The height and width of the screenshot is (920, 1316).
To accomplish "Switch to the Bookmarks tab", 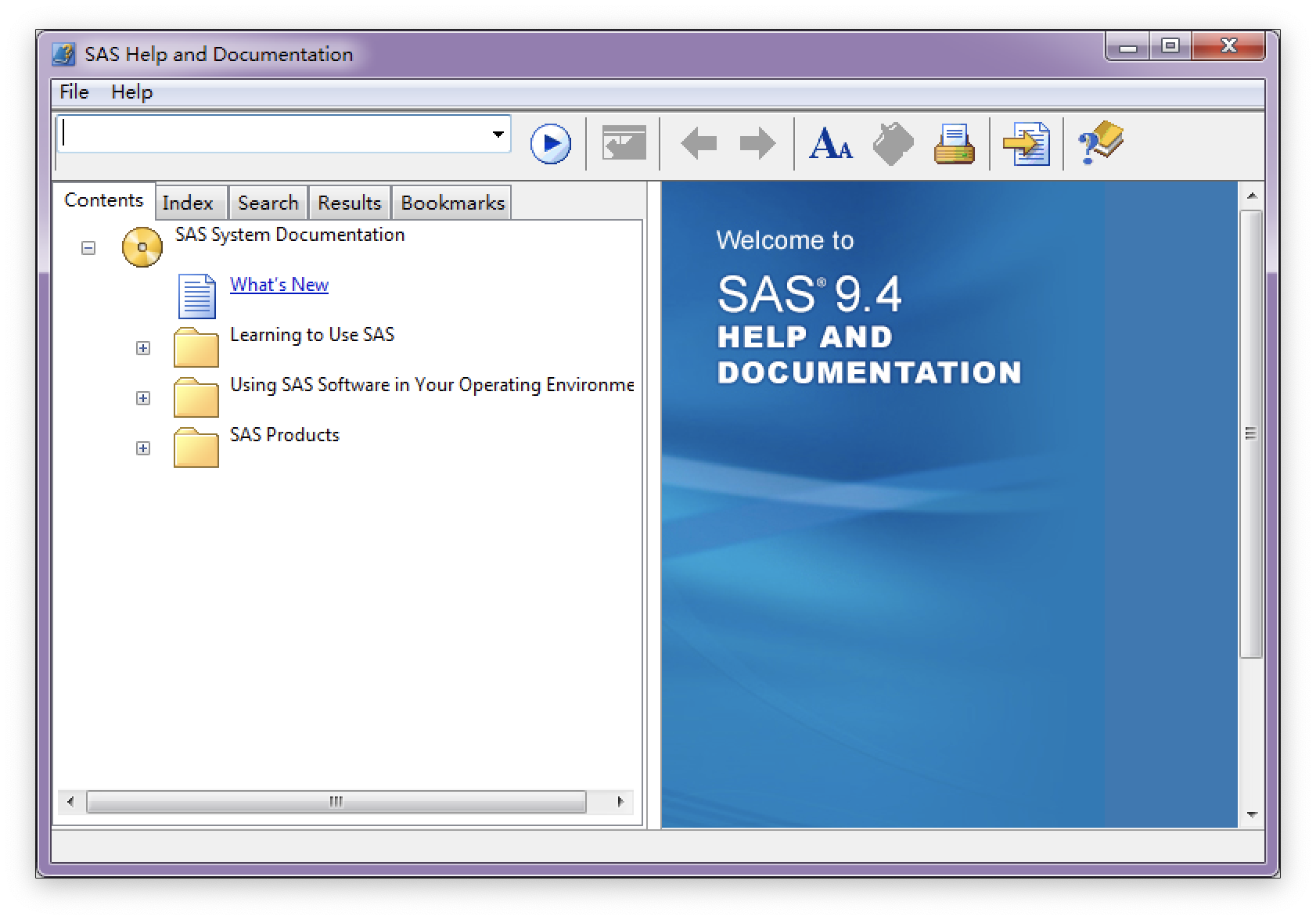I will [x=452, y=203].
